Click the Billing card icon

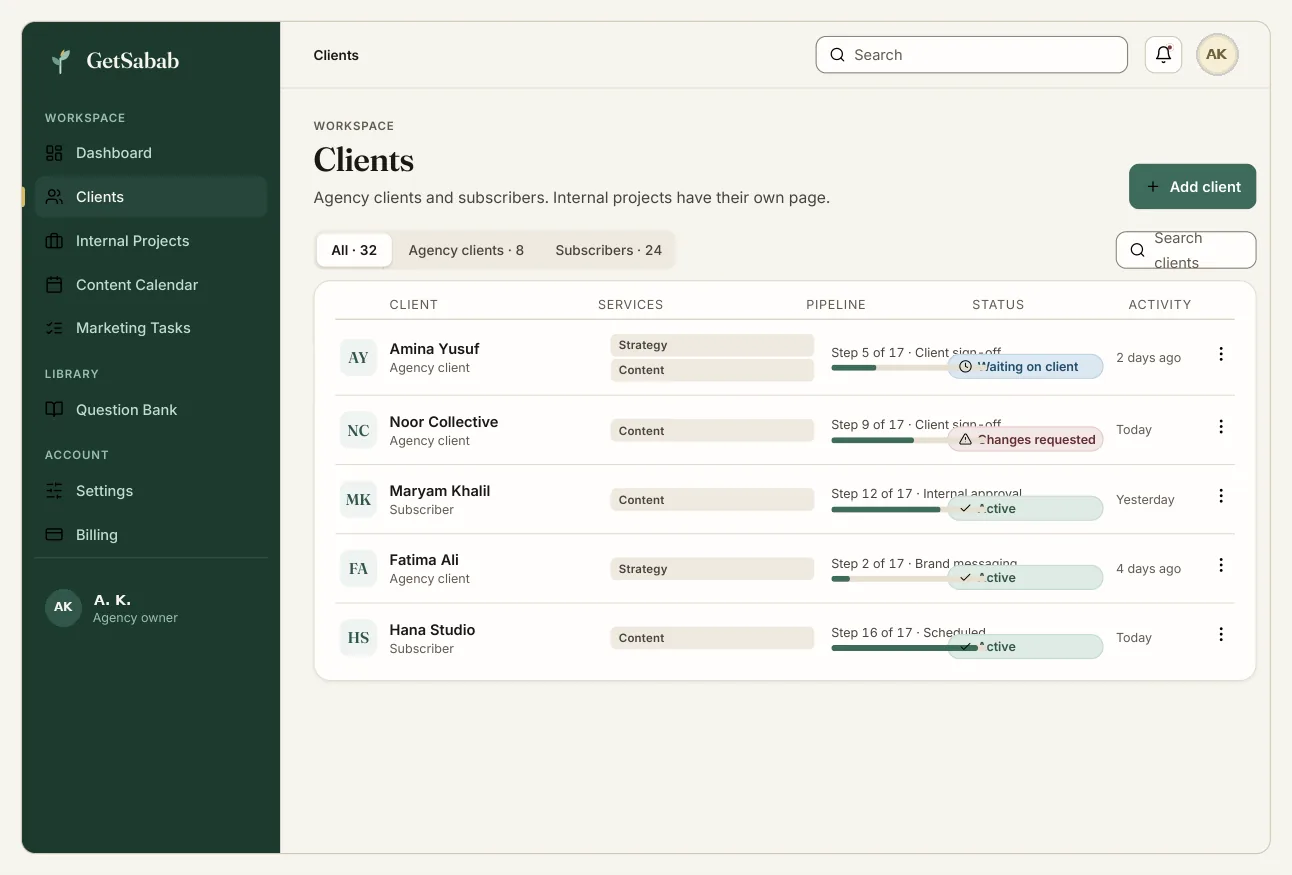[x=55, y=535]
